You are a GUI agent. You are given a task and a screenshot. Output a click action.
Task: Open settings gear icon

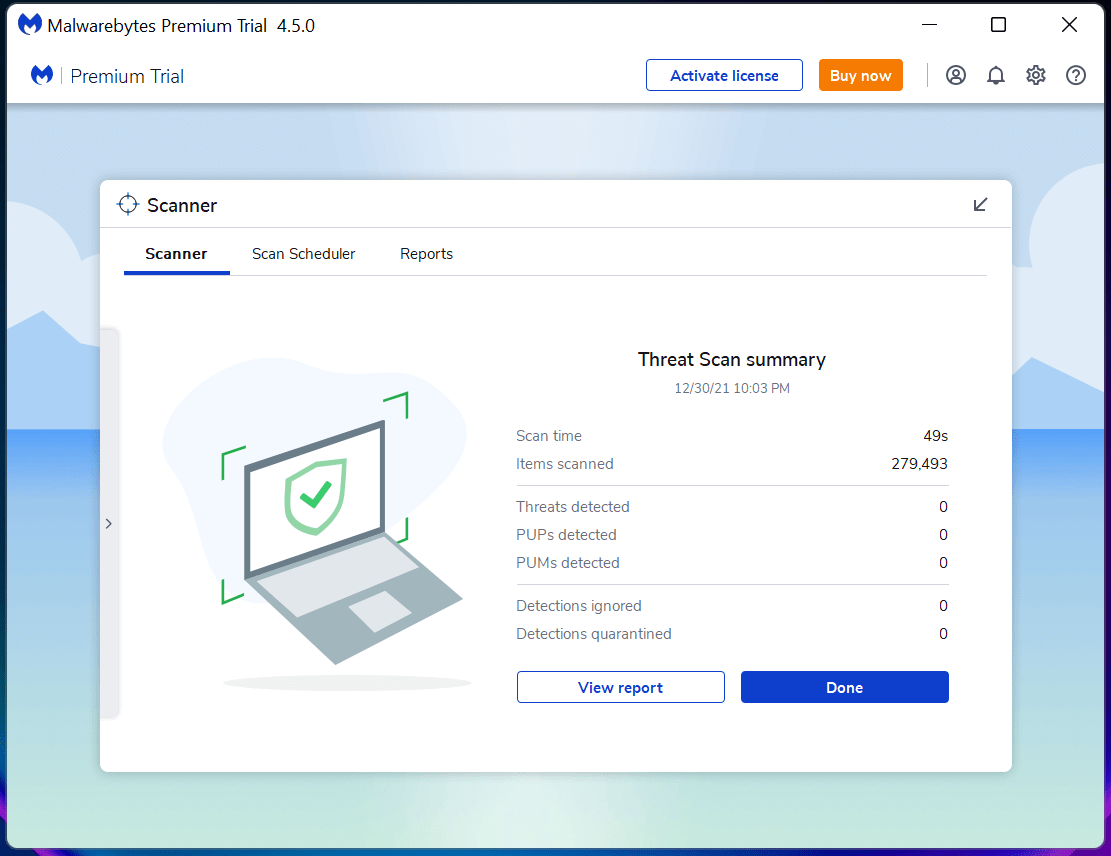point(1036,75)
